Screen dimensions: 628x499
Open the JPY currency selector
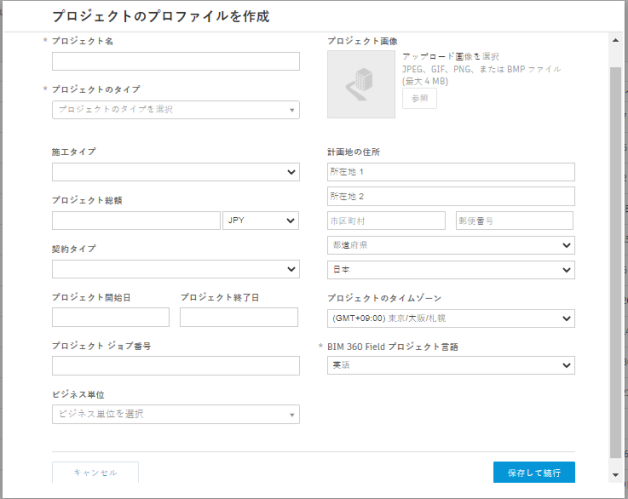(262, 220)
